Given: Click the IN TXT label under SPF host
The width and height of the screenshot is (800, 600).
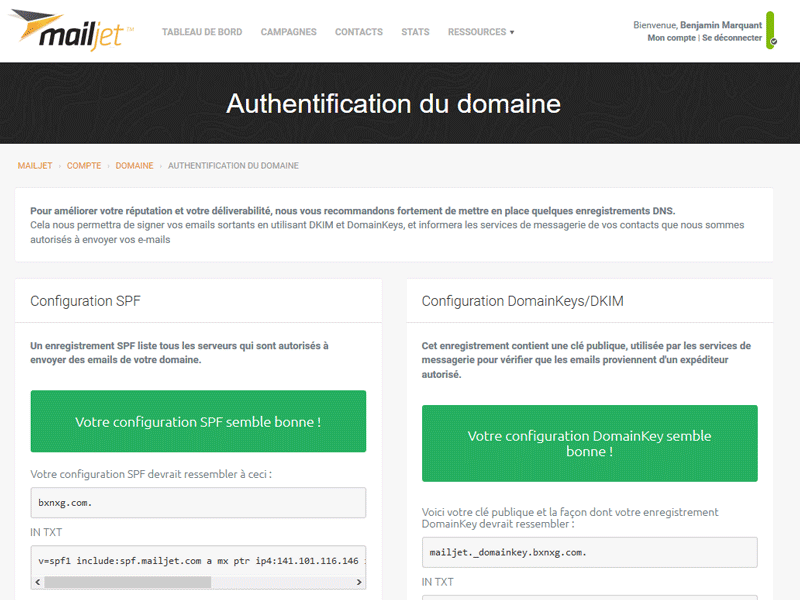Looking at the screenshot, I should [x=46, y=532].
